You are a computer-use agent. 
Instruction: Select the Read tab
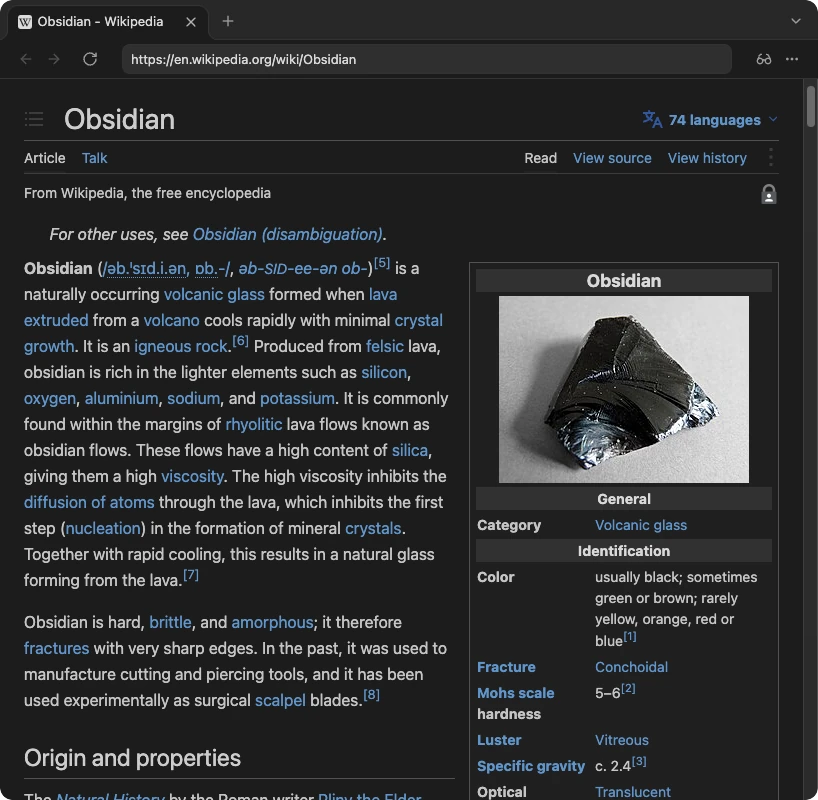click(x=540, y=158)
